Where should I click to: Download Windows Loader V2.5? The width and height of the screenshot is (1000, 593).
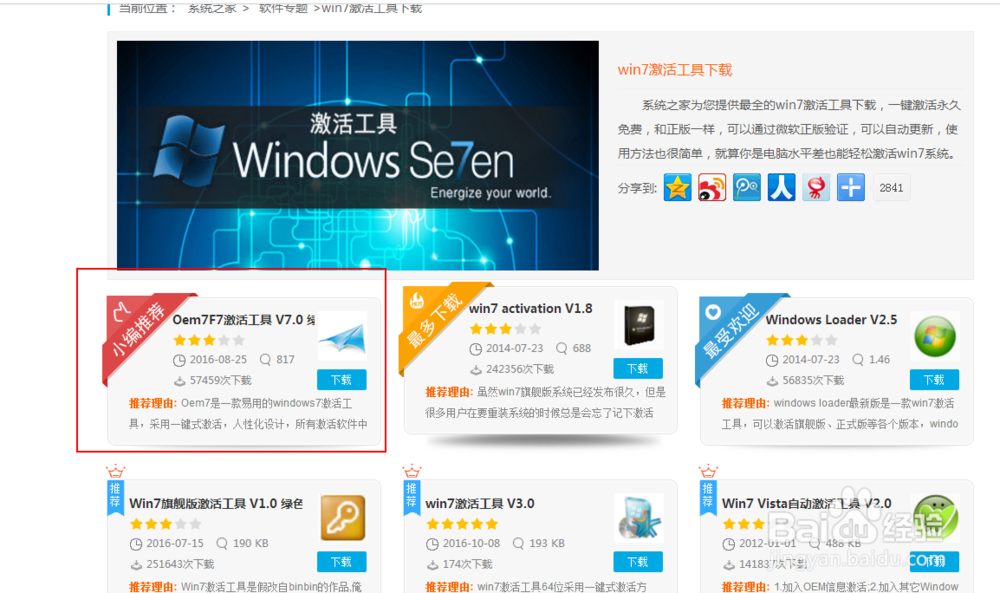pyautogui.click(x=934, y=380)
